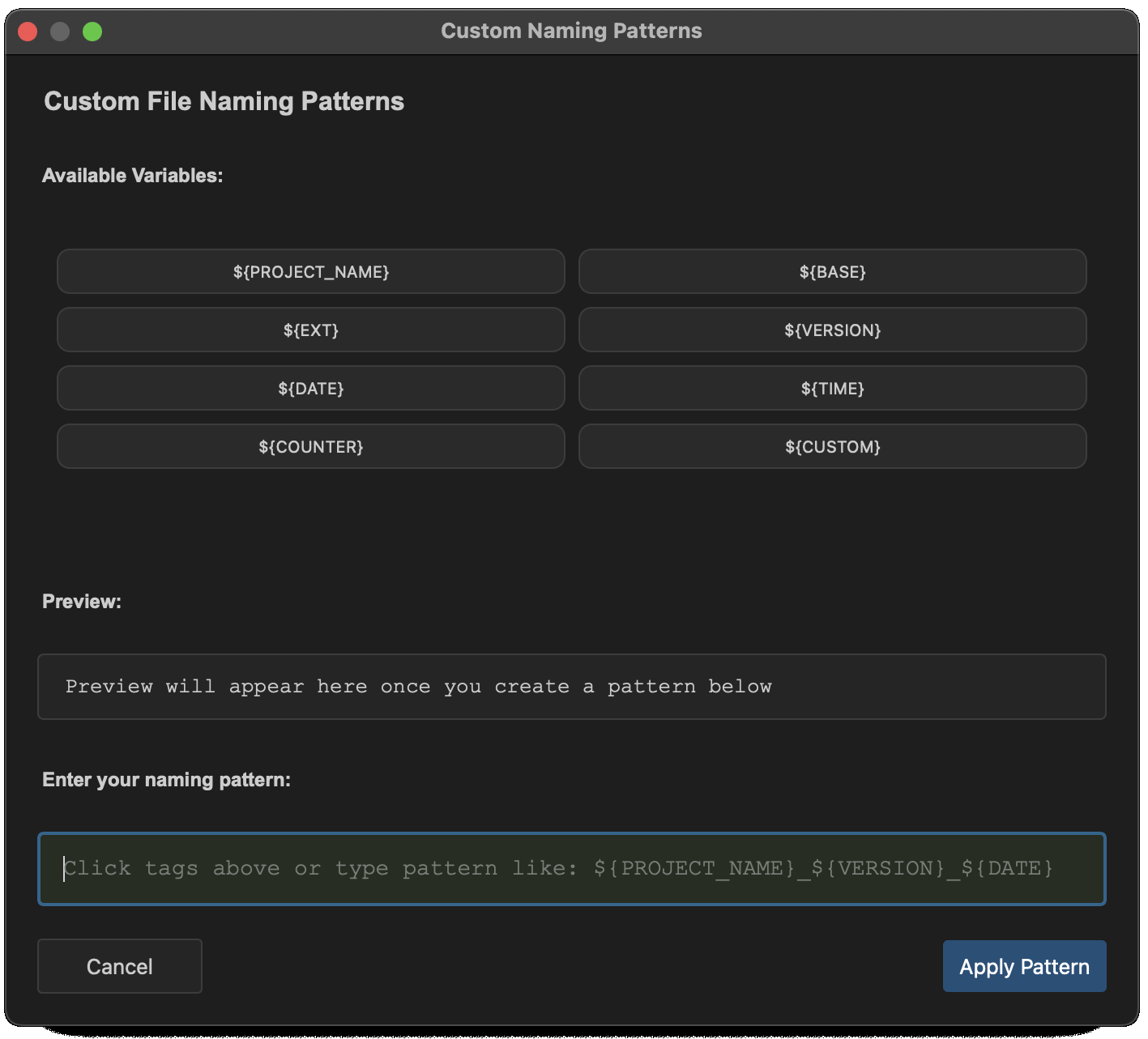
Task: Add the ${EXT} variable tag
Action: (x=311, y=330)
